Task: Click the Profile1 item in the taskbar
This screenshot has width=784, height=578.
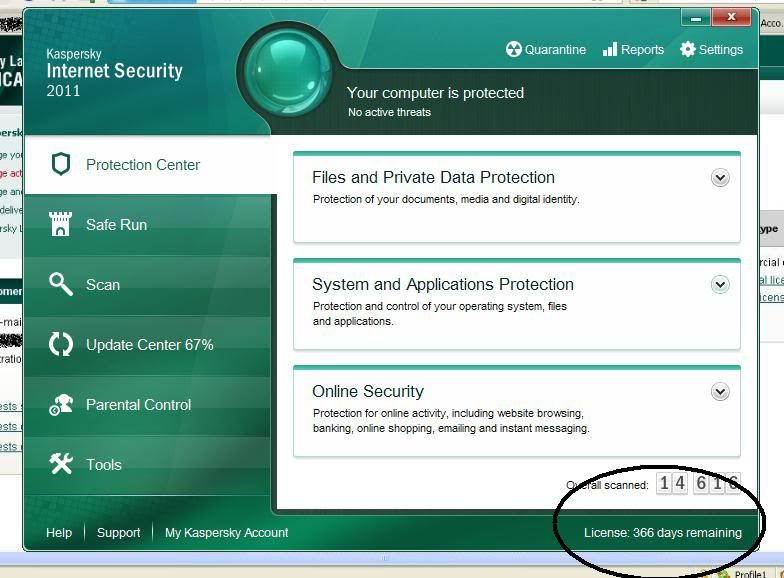Action: click(x=742, y=573)
